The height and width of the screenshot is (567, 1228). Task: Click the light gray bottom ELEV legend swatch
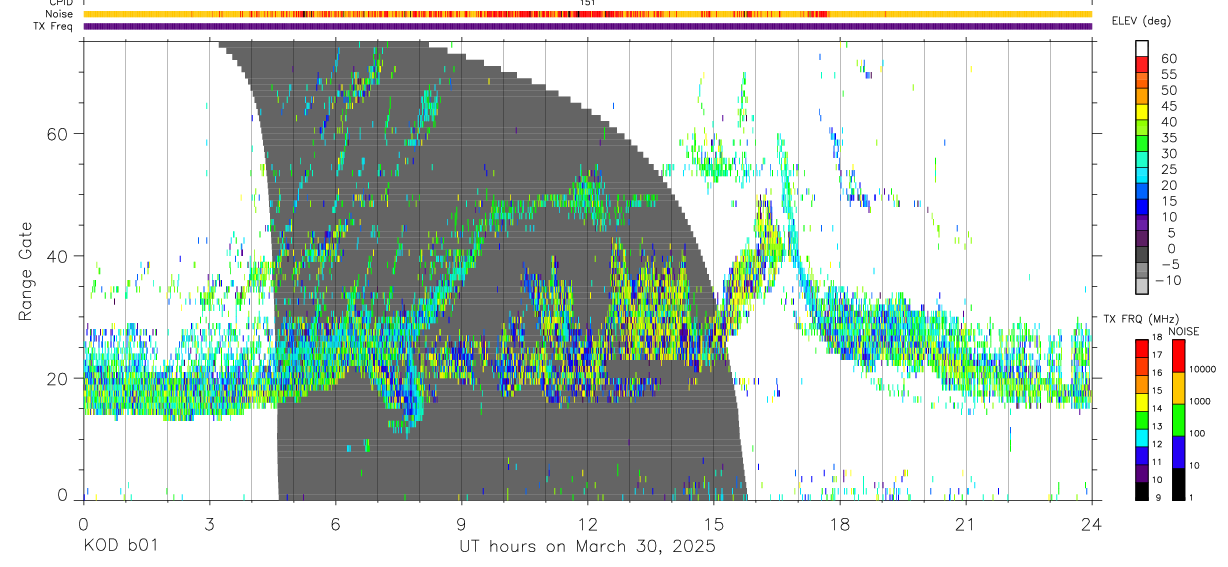(1142, 285)
